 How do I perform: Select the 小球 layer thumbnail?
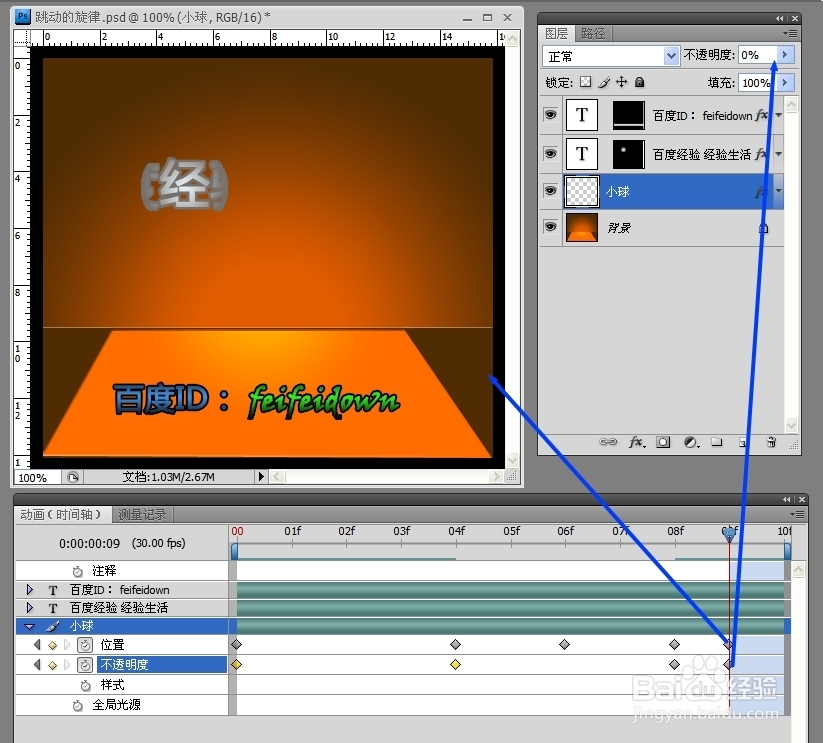[x=582, y=192]
